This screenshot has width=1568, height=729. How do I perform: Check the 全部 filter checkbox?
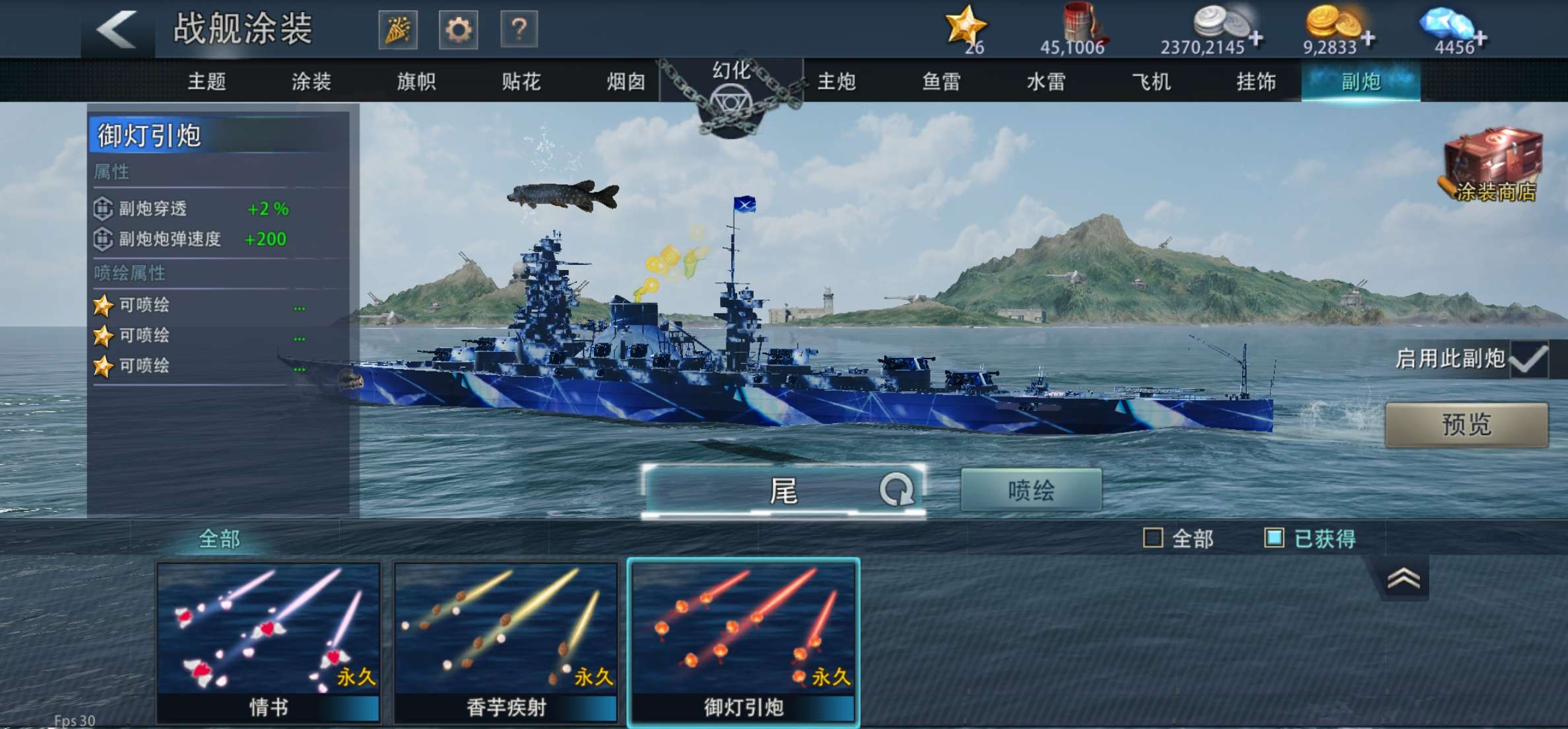click(1153, 538)
